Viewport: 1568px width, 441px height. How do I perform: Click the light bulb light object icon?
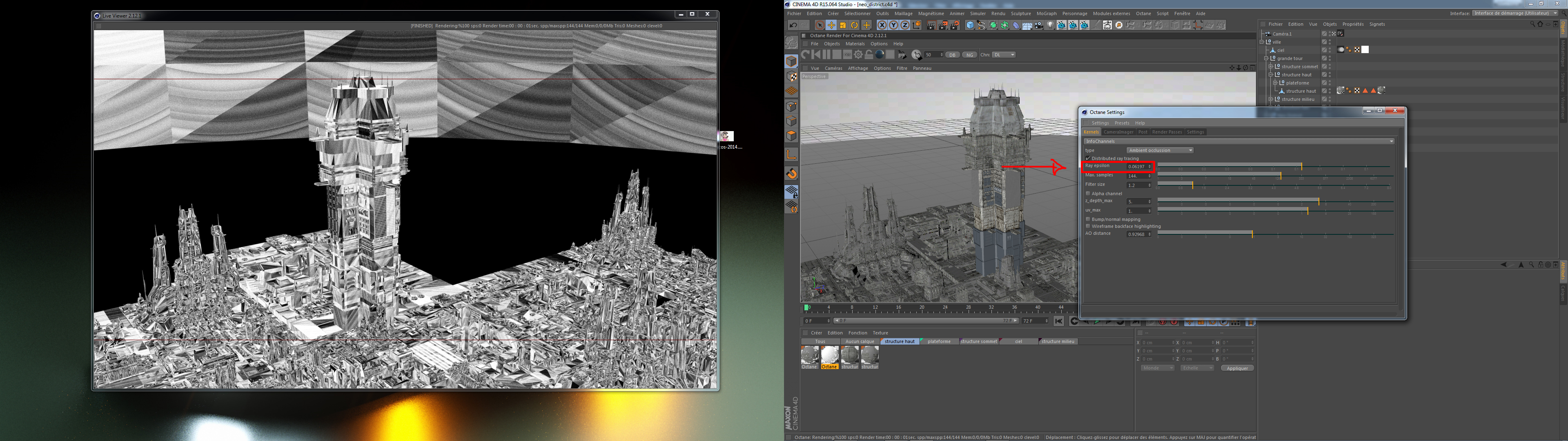1051,25
